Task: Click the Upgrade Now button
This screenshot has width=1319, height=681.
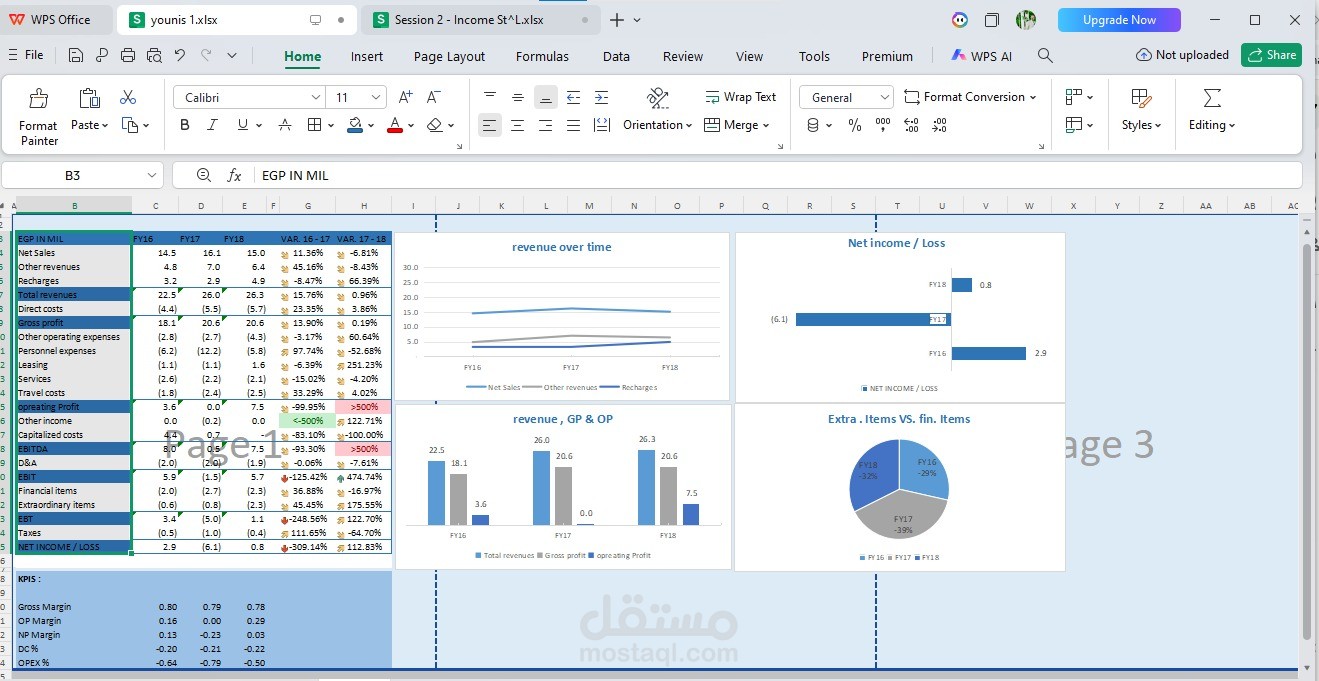Action: click(1119, 20)
